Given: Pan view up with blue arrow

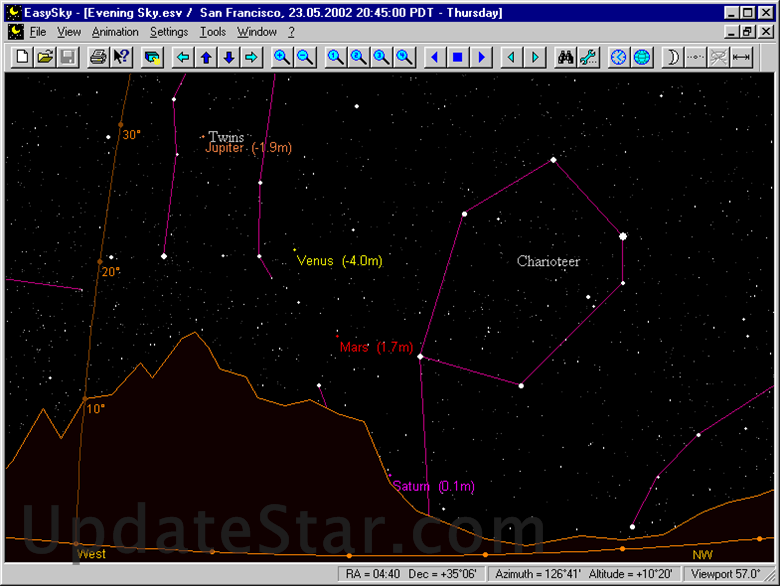Looking at the screenshot, I should coord(206,58).
